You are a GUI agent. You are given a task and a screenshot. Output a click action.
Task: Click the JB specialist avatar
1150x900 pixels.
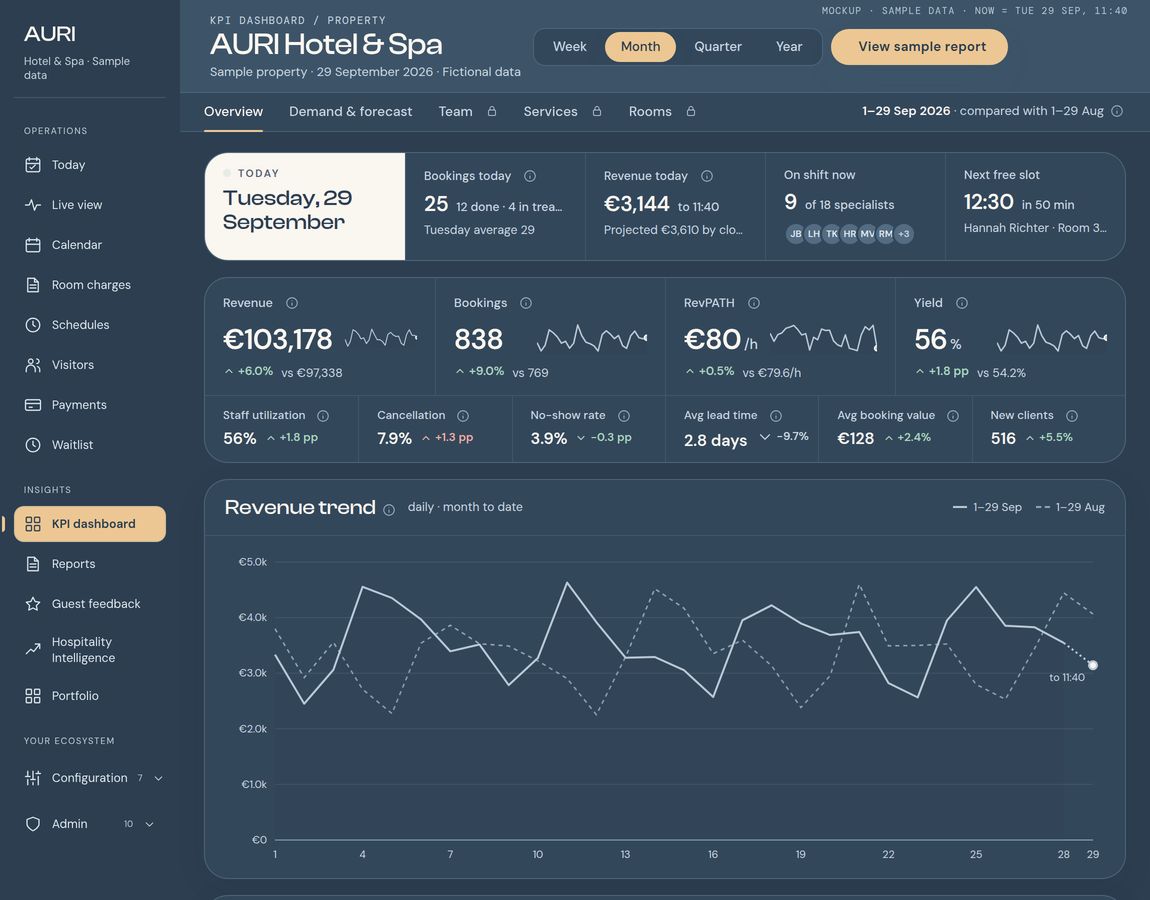pyautogui.click(x=796, y=234)
